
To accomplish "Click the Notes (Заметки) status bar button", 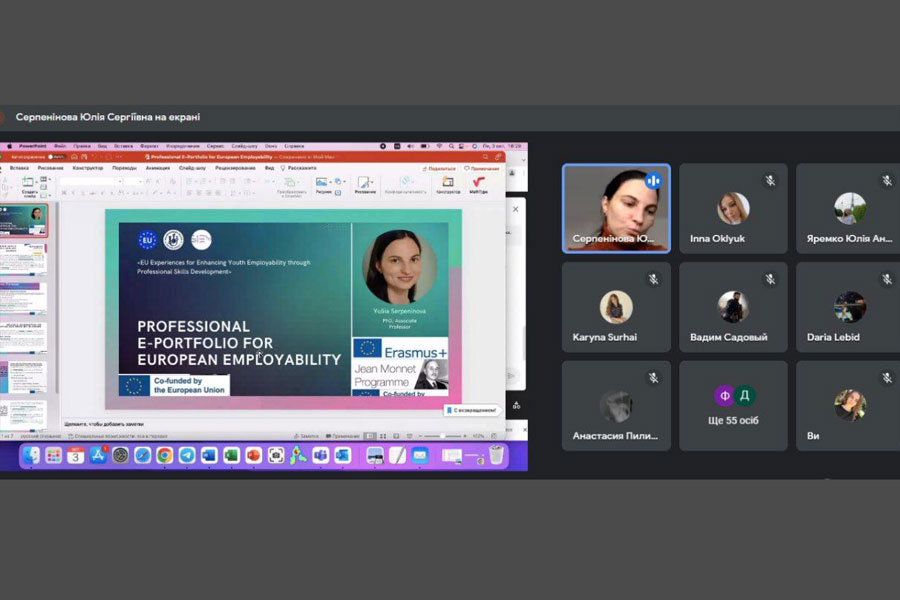I will 307,436.
